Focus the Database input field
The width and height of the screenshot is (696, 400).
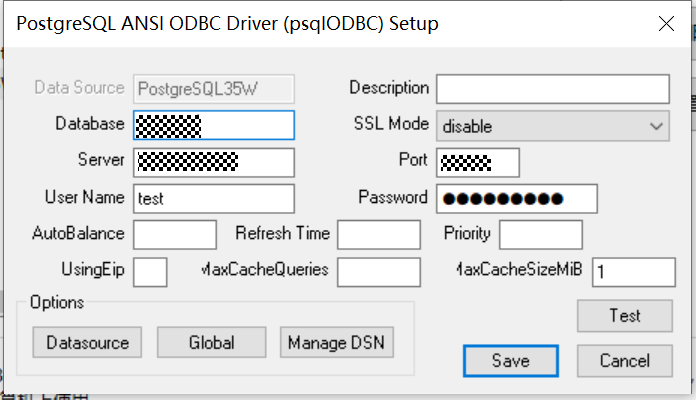(x=214, y=125)
